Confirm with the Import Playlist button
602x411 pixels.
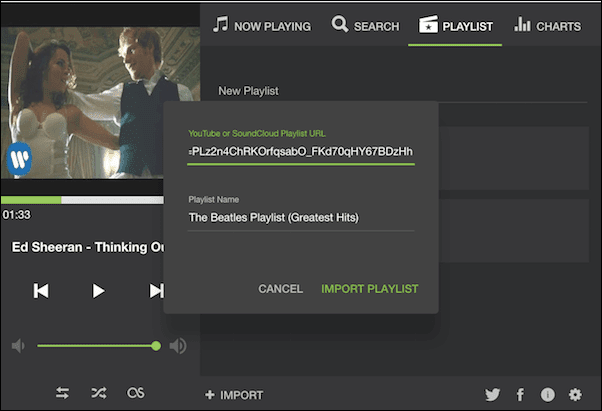pyautogui.click(x=370, y=289)
